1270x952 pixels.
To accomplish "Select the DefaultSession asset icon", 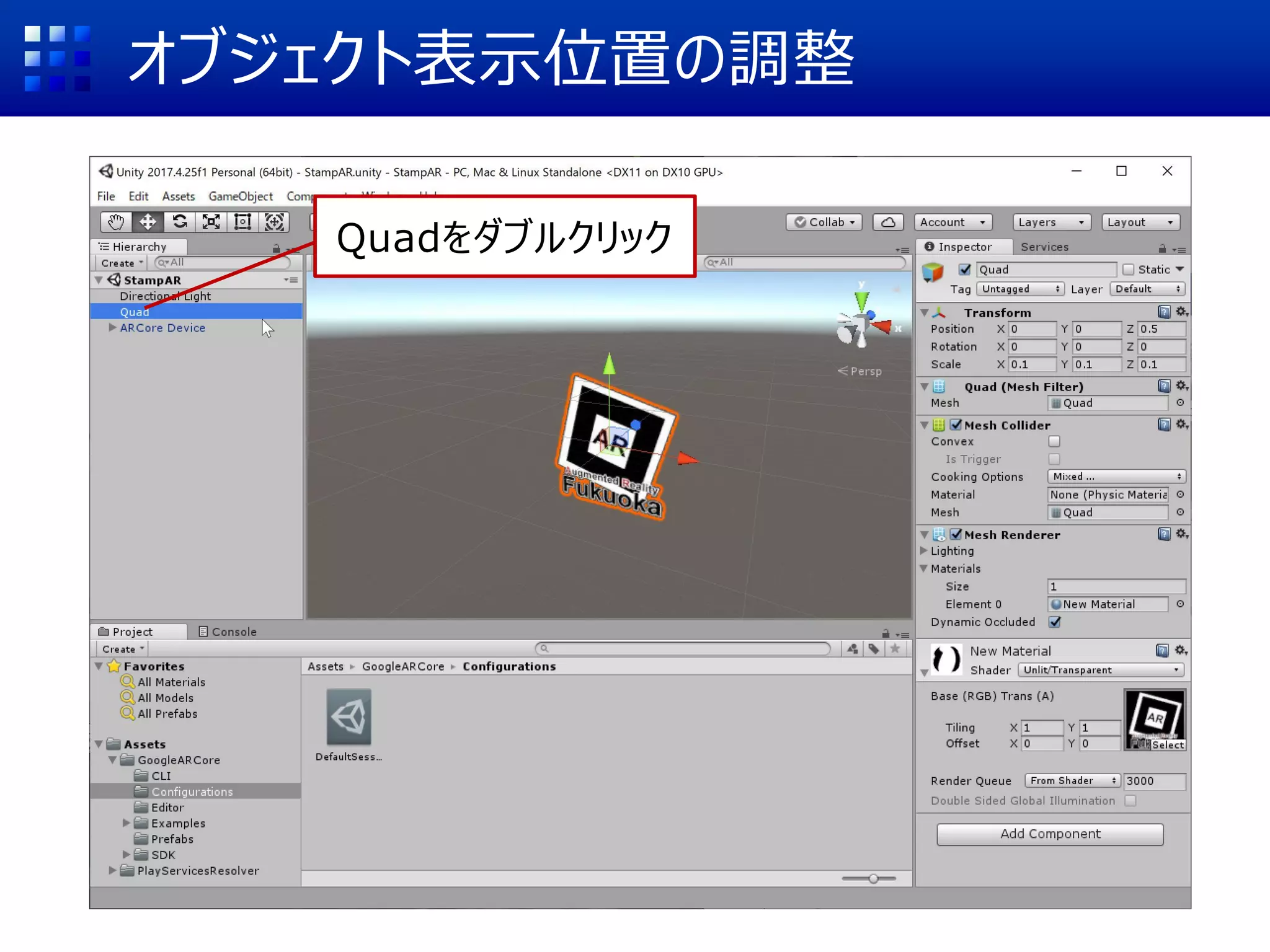I will point(349,716).
